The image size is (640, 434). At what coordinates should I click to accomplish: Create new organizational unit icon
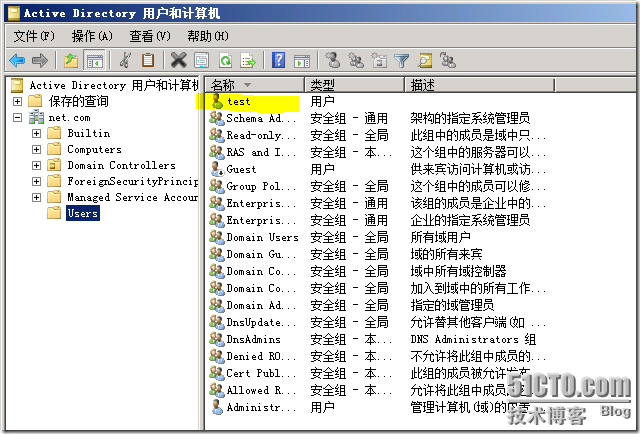tap(379, 60)
